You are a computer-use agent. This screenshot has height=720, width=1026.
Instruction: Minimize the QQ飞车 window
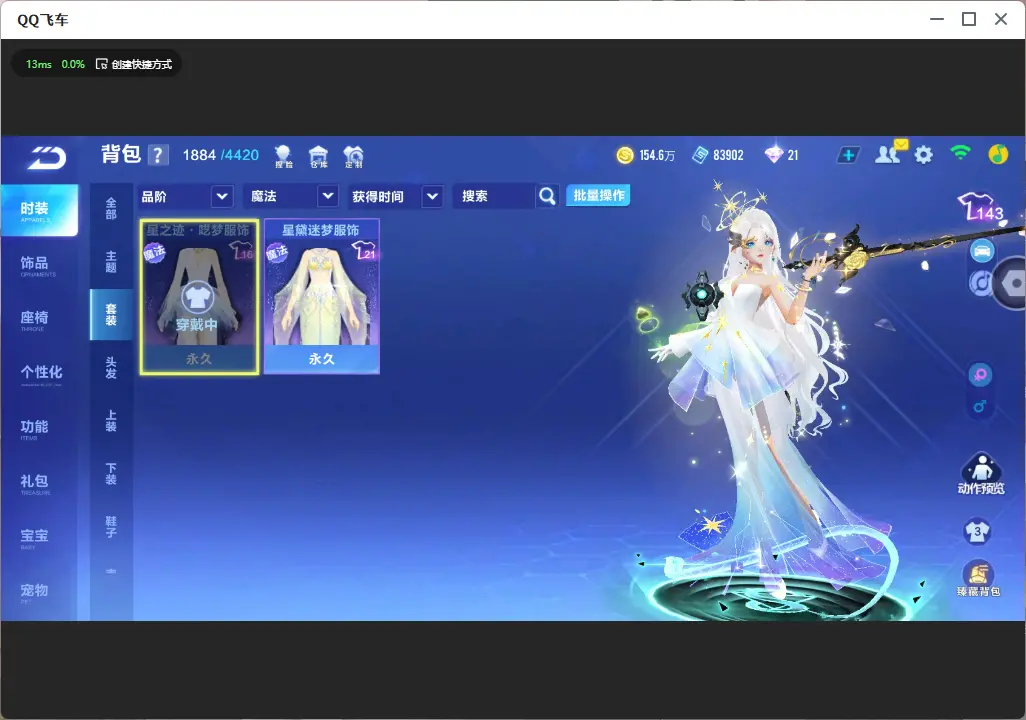937,20
